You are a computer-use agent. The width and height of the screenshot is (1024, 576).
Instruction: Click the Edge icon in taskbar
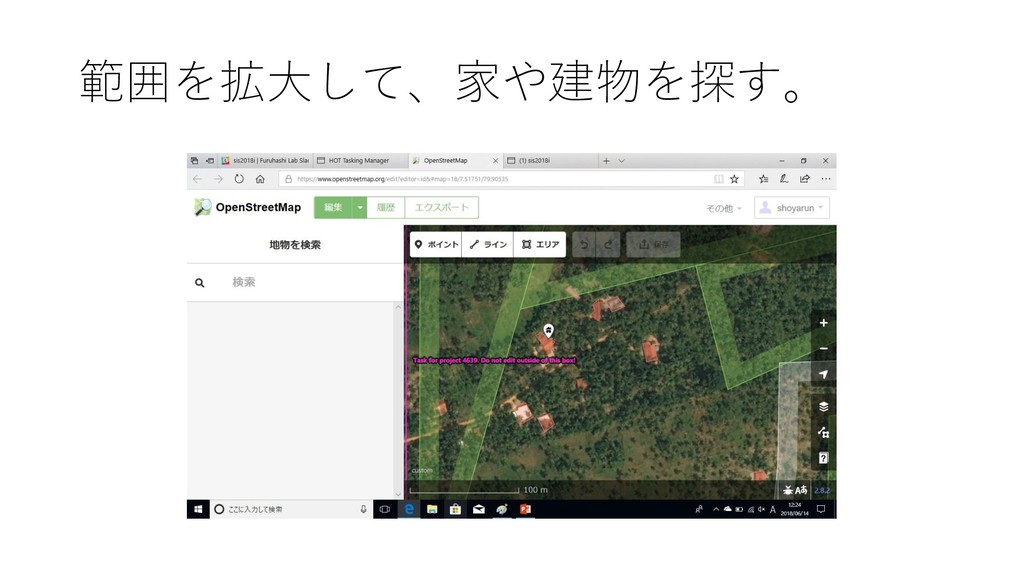409,509
